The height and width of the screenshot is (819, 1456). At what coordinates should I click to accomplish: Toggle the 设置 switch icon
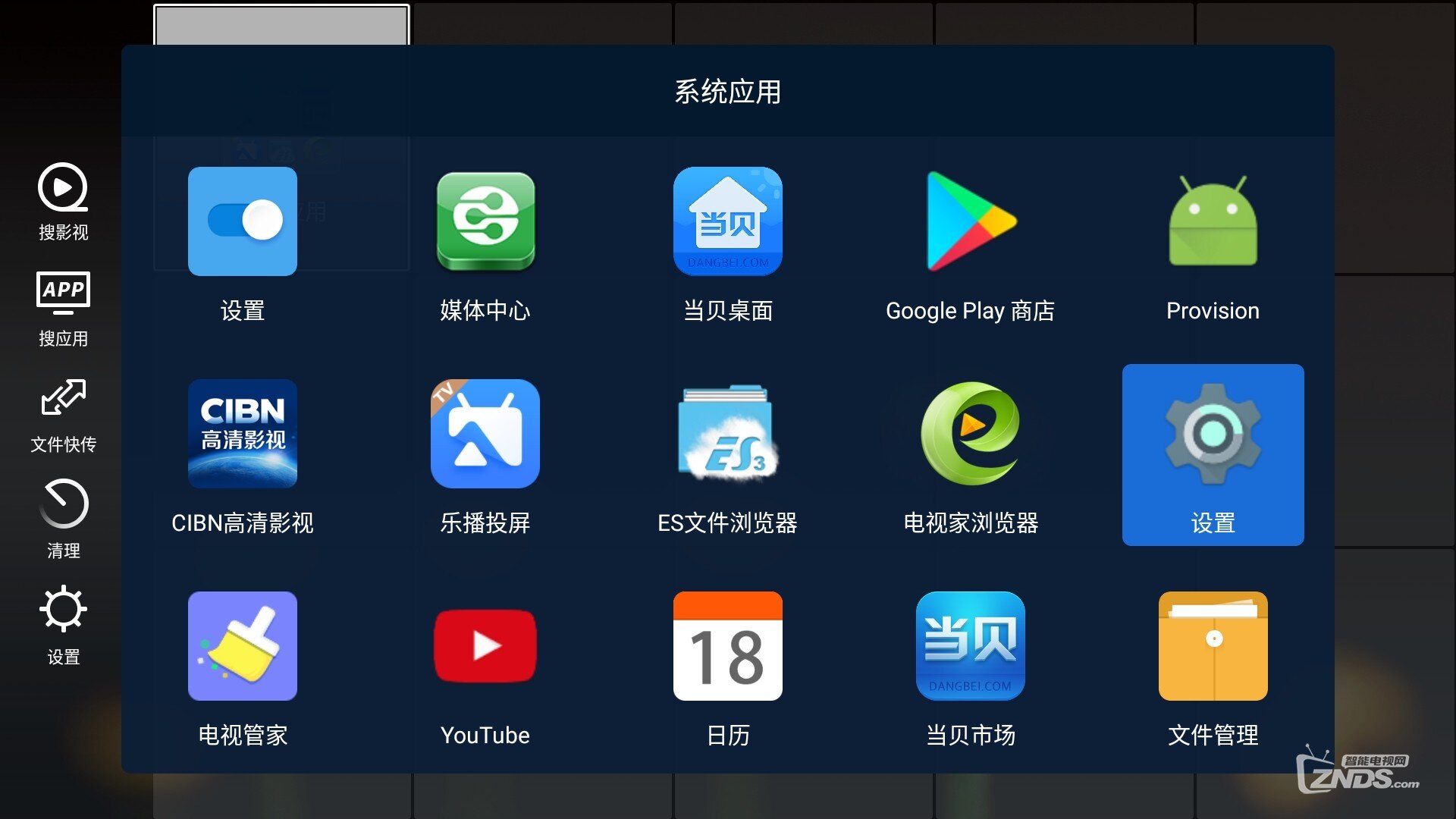pyautogui.click(x=243, y=221)
